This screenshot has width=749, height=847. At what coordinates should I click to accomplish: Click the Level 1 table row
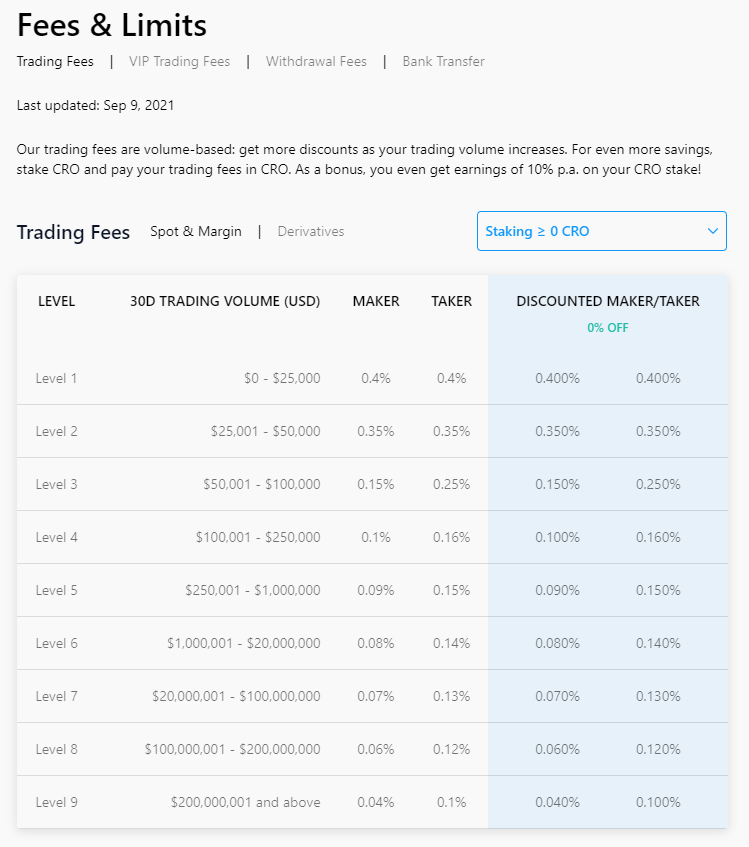(x=372, y=378)
